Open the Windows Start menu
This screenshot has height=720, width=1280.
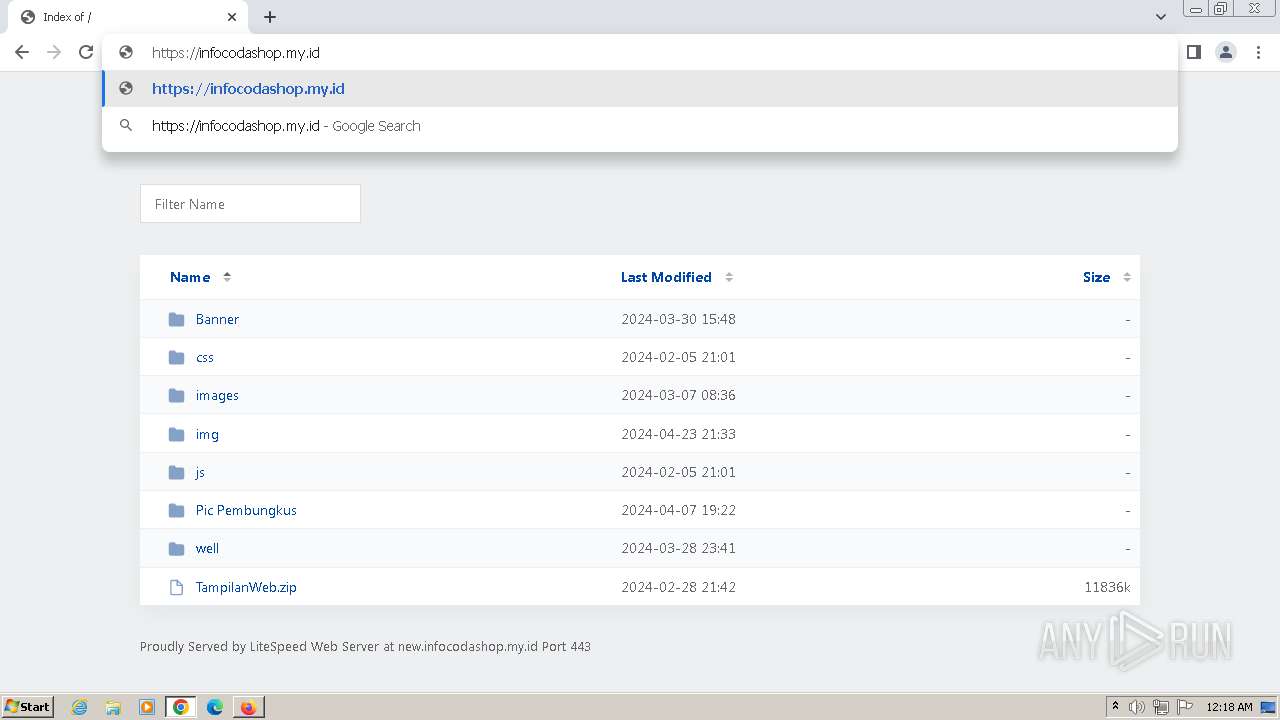(27, 707)
